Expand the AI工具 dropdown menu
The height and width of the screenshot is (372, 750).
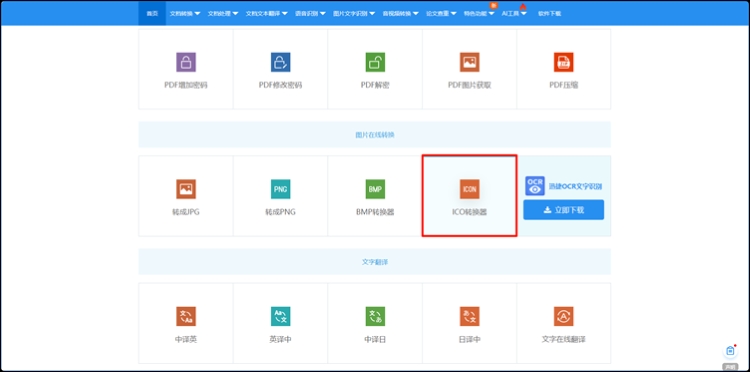[514, 13]
